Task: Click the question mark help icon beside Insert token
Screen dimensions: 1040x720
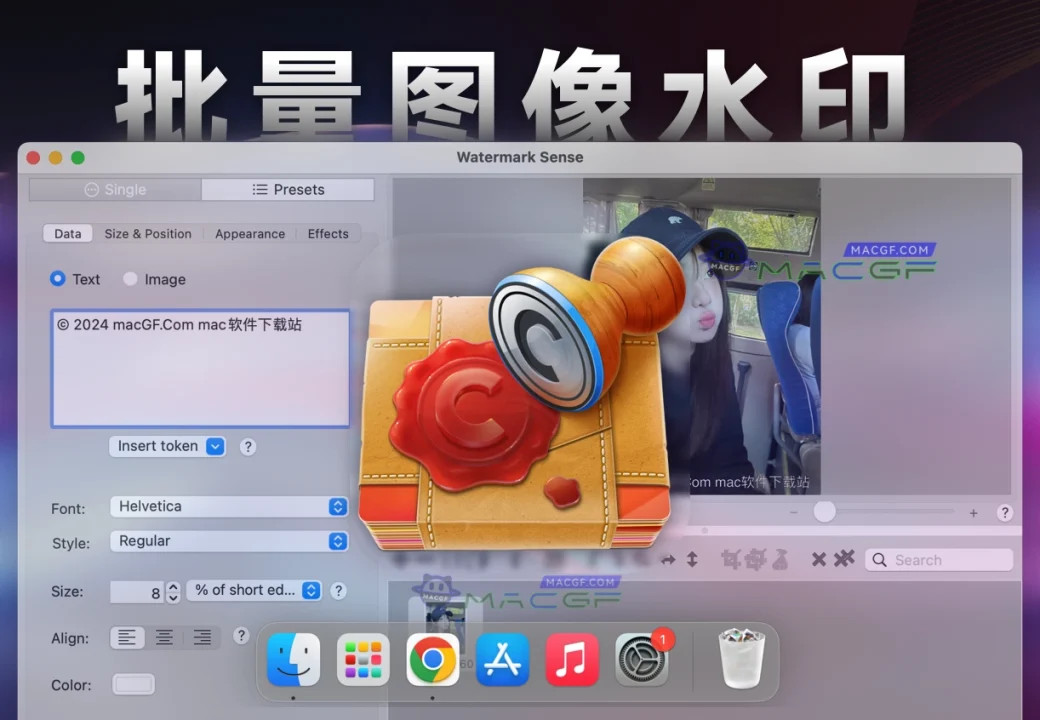Action: (248, 446)
